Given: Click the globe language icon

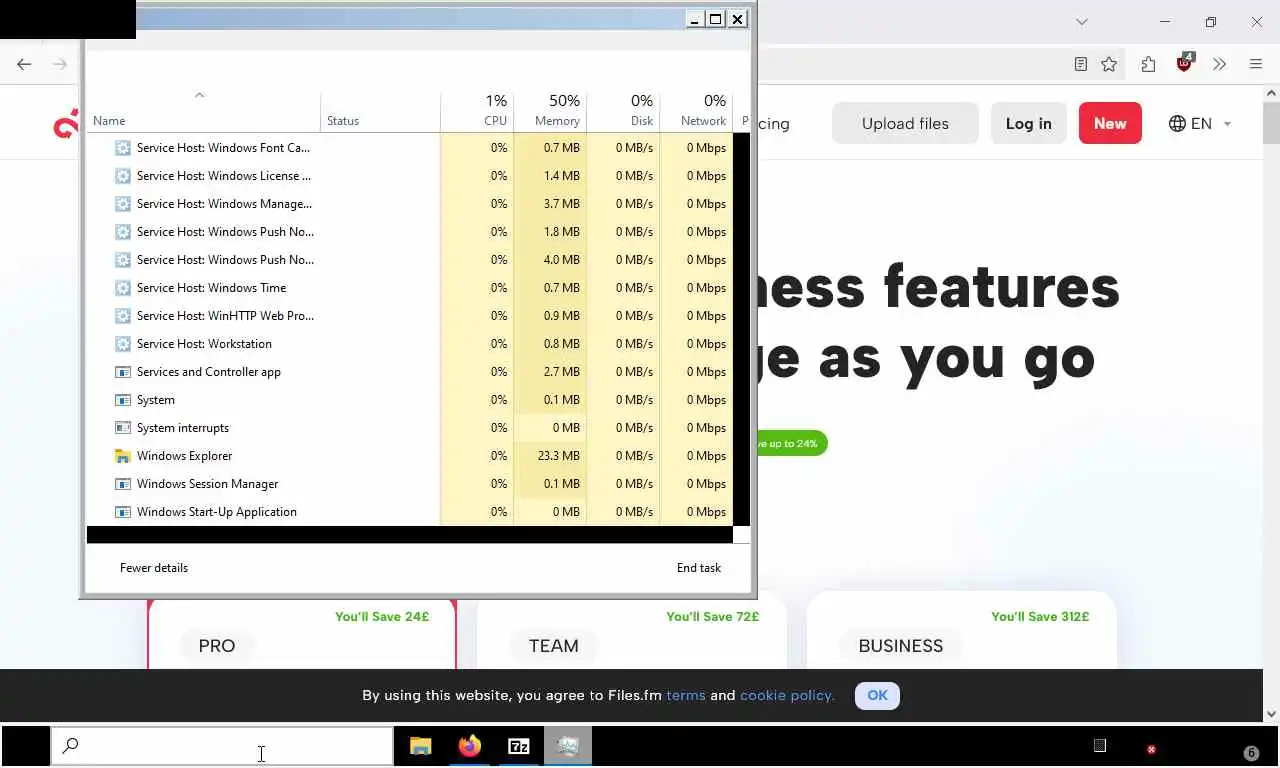Looking at the screenshot, I should pos(1178,124).
